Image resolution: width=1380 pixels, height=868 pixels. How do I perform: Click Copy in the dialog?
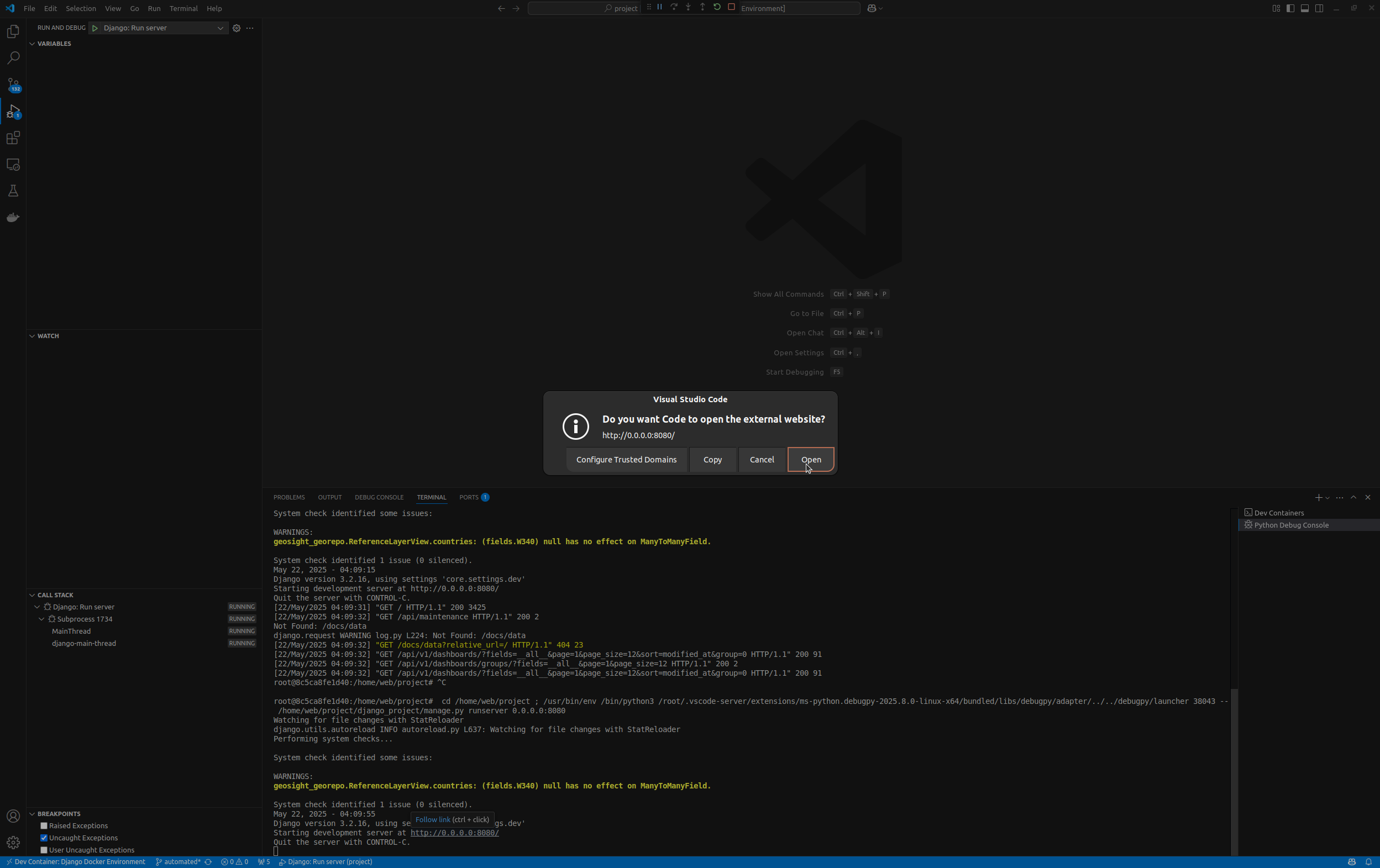pyautogui.click(x=712, y=460)
